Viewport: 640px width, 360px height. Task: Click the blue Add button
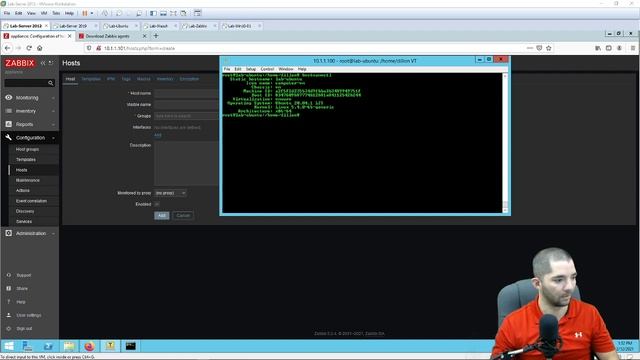coord(162,216)
